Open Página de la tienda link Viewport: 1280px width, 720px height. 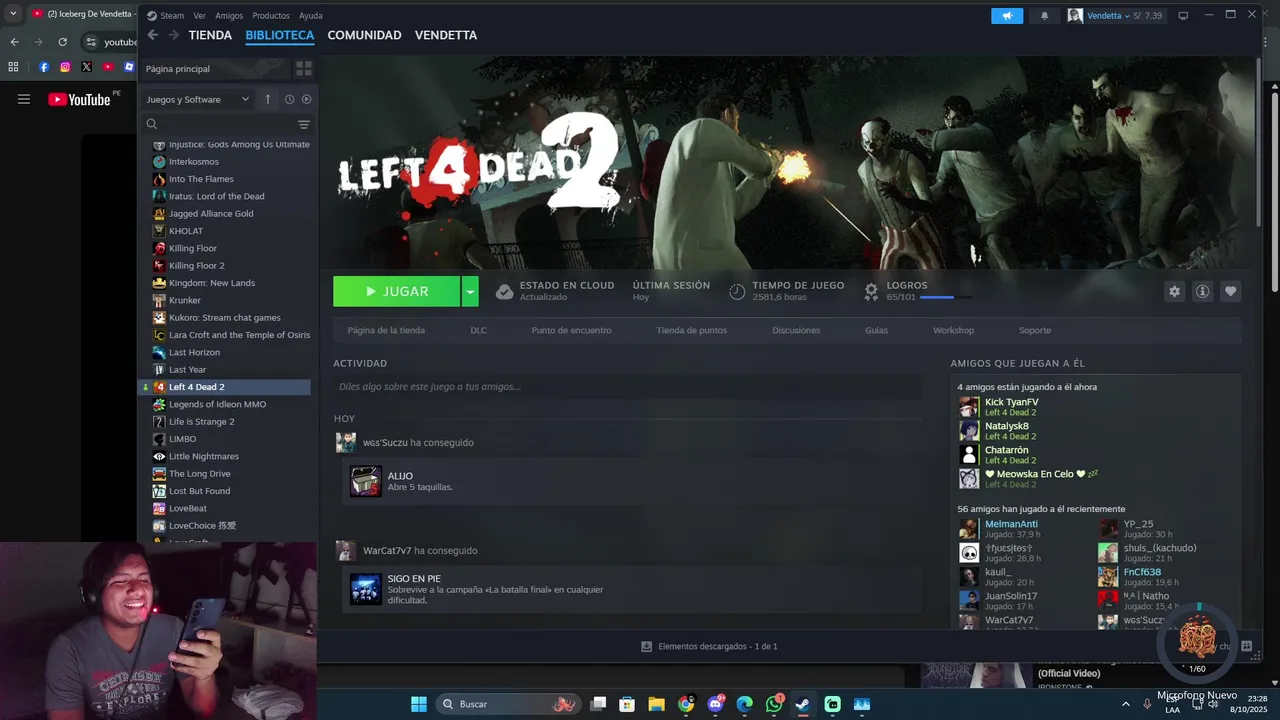point(386,330)
